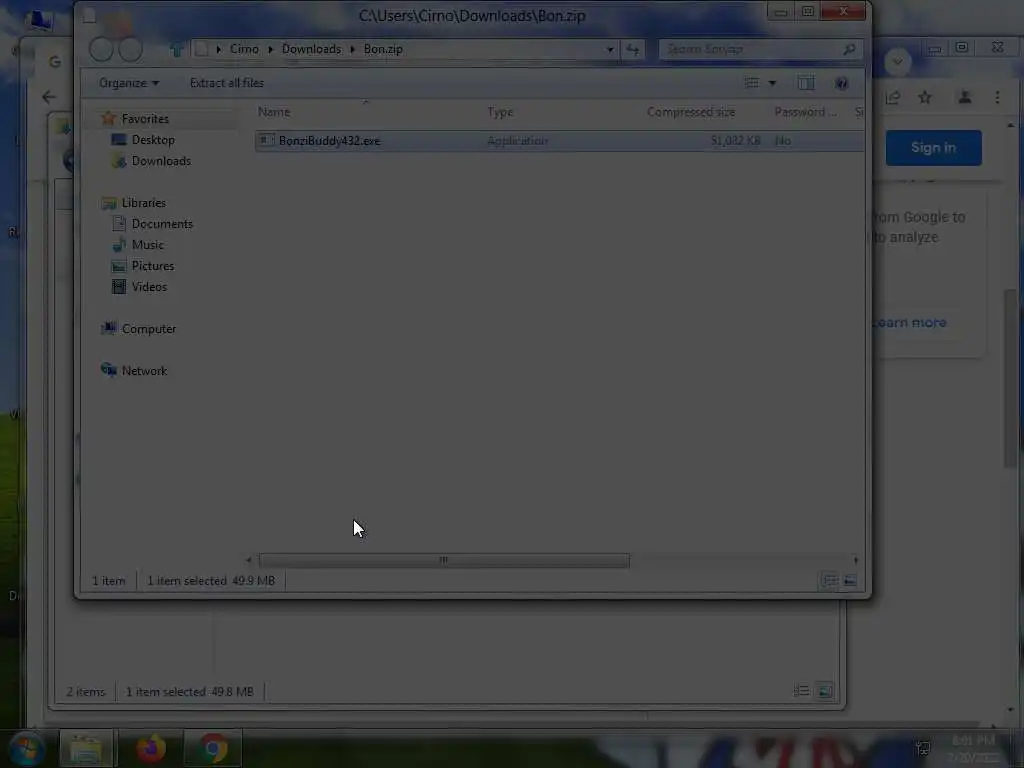
Task: Select Computer in navigation pane
Action: click(148, 328)
